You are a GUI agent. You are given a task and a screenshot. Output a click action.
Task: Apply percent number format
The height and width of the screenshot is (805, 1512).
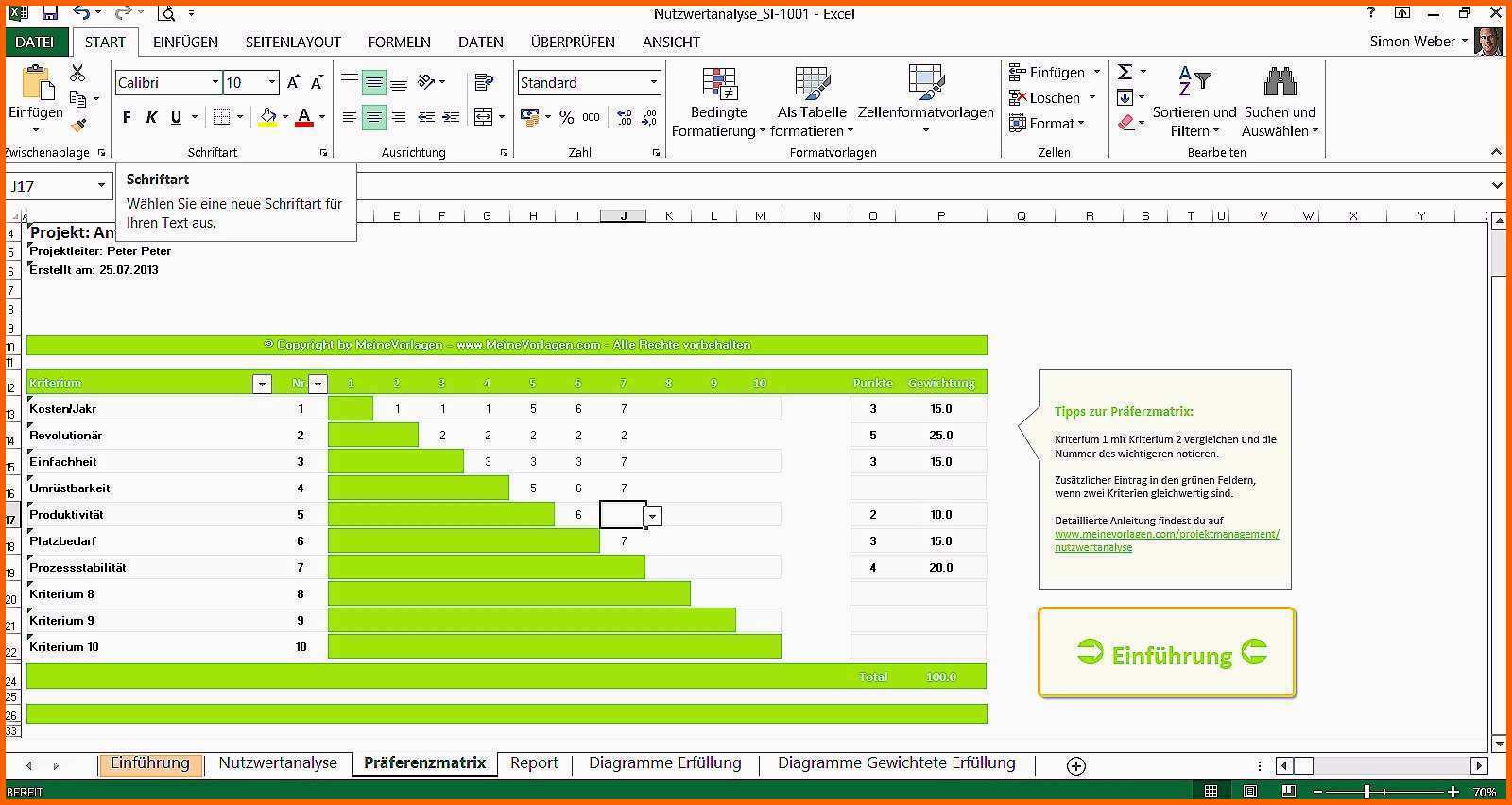(x=566, y=117)
